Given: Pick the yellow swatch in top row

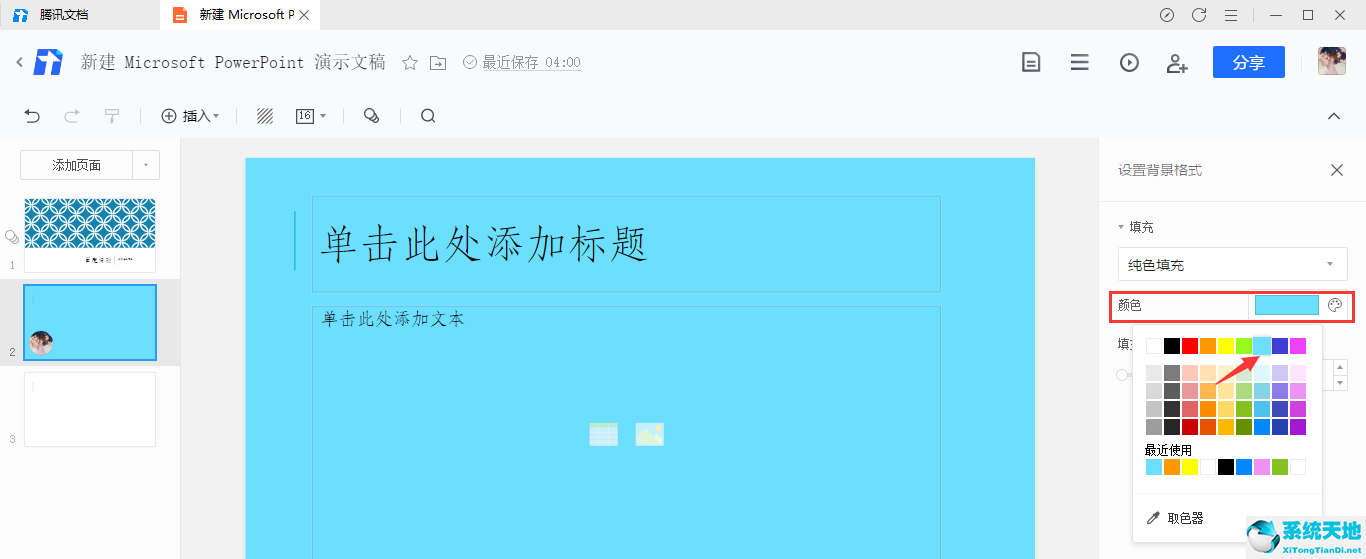Looking at the screenshot, I should pos(1226,346).
